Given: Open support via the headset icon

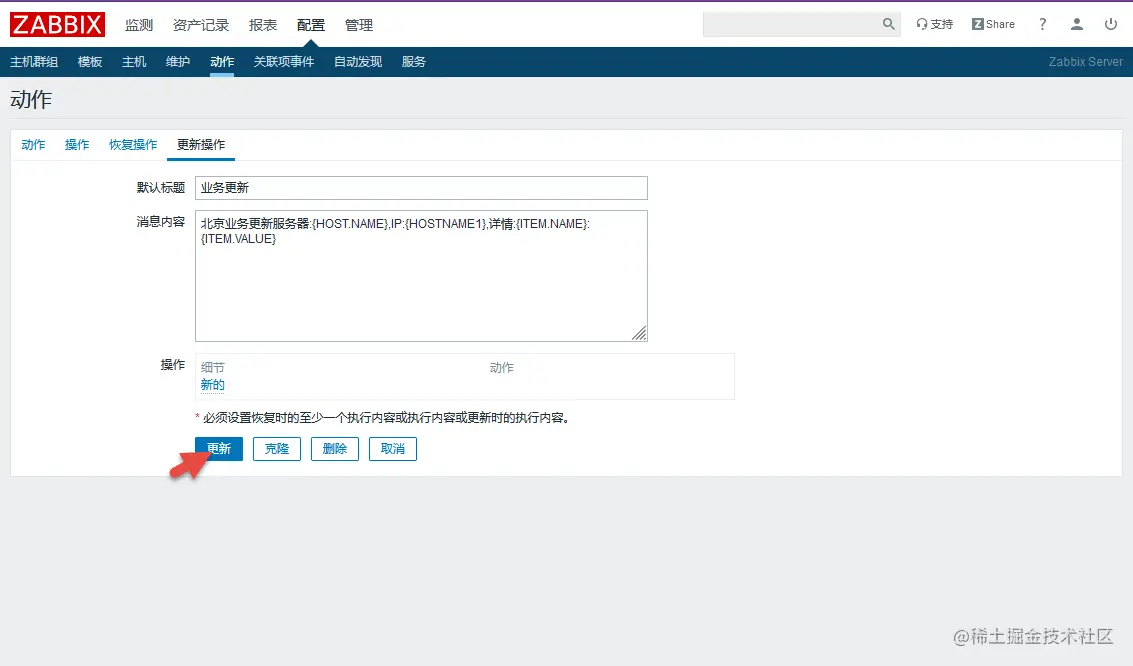Looking at the screenshot, I should pos(933,23).
